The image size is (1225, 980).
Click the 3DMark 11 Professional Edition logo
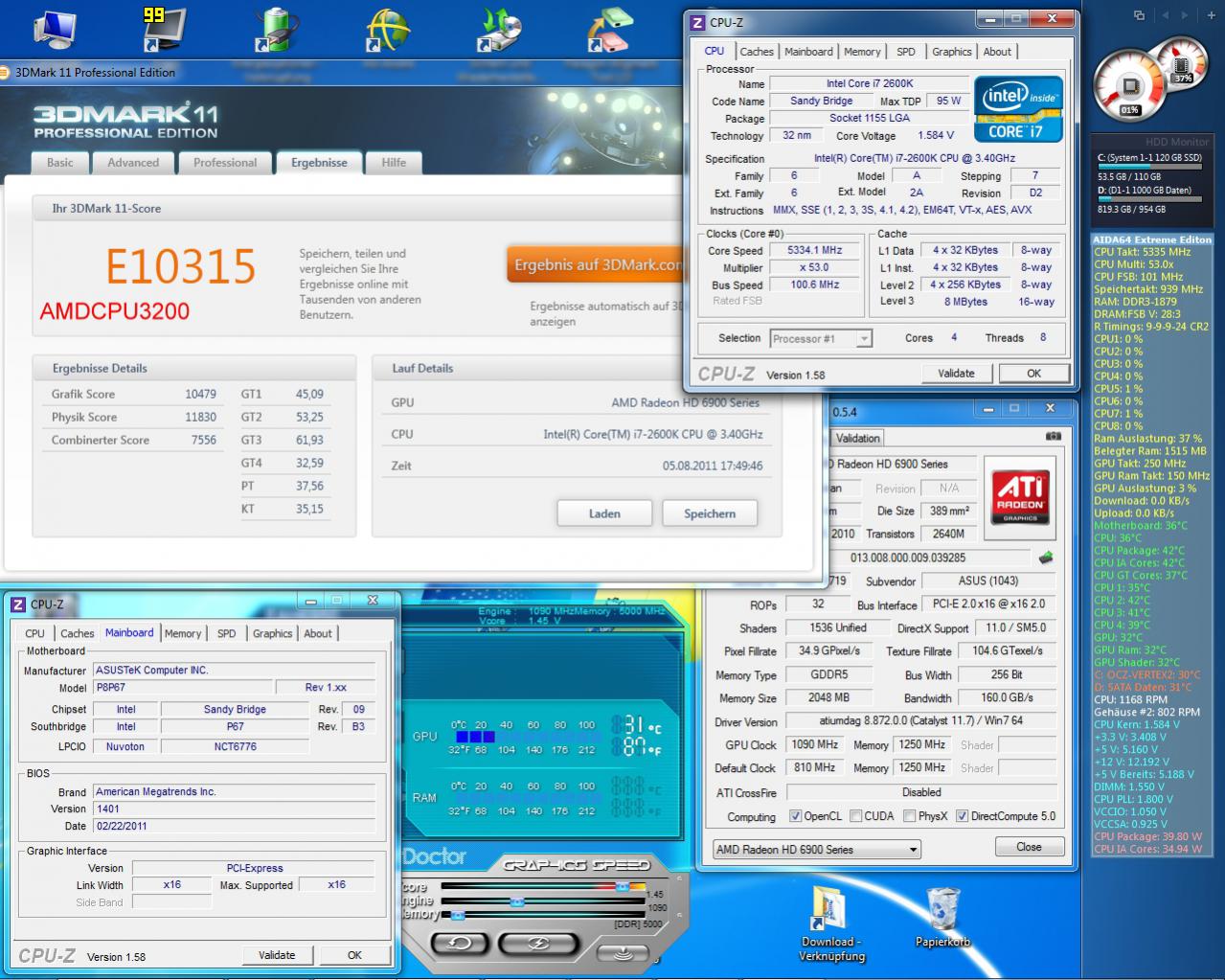click(x=125, y=121)
